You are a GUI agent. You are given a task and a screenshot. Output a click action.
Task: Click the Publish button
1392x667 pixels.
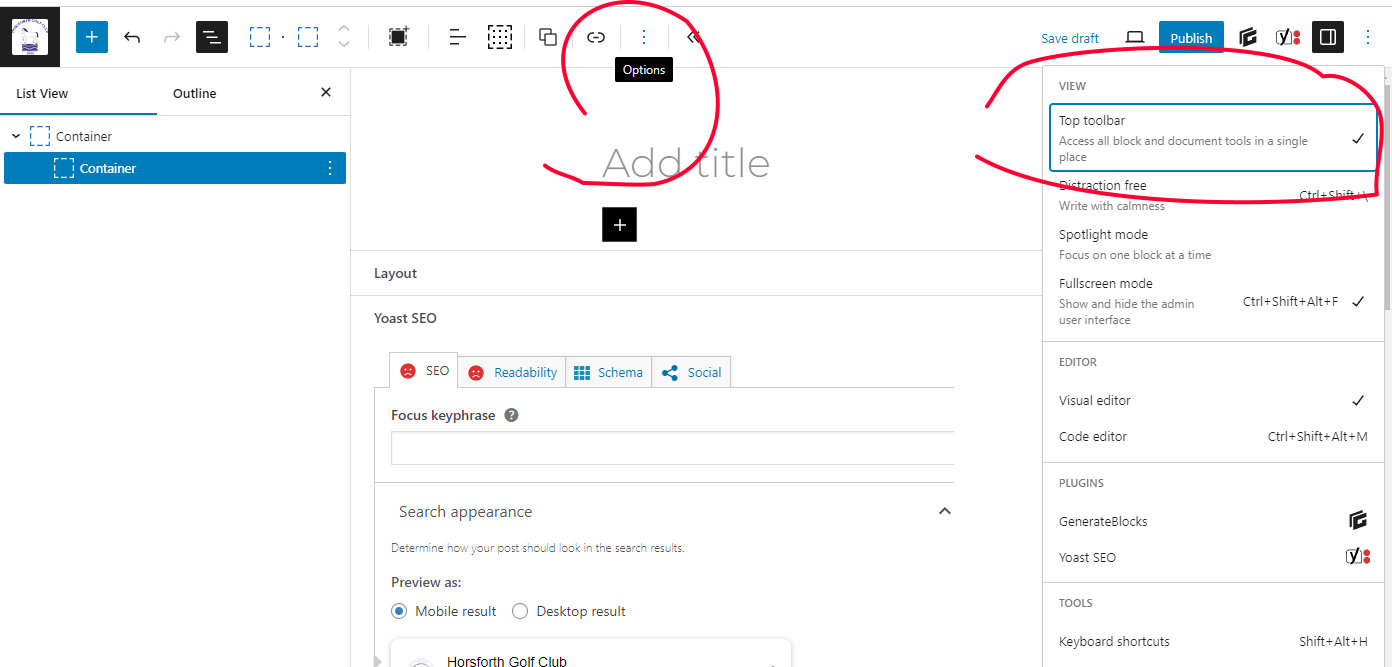tap(1191, 37)
